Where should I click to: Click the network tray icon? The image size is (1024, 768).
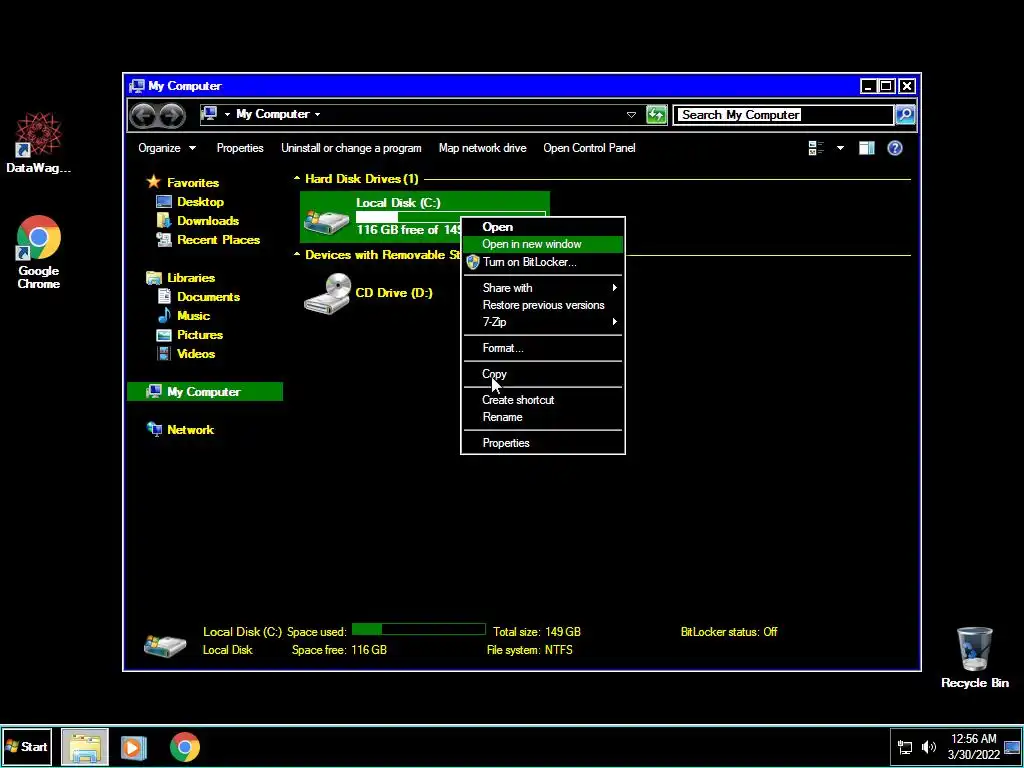905,747
